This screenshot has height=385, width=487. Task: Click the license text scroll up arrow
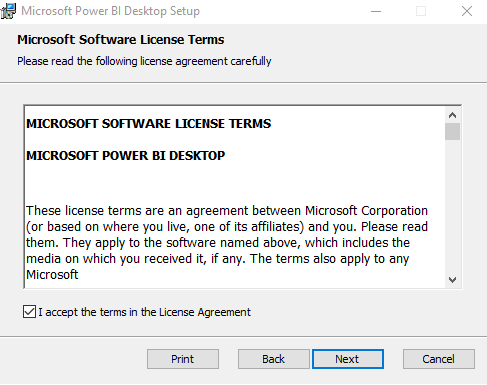(x=452, y=115)
